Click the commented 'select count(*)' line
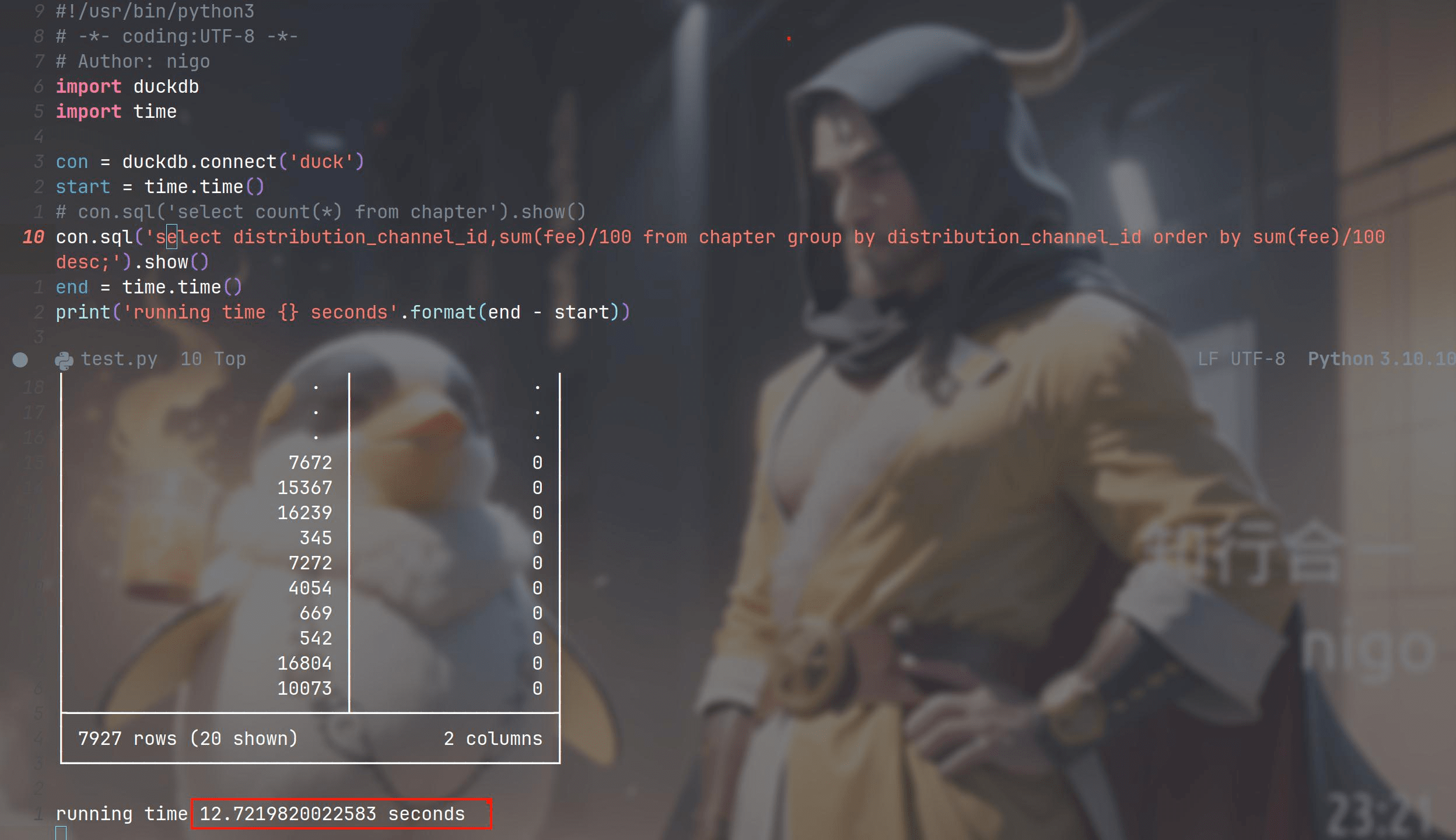The image size is (1456, 840). (x=321, y=212)
